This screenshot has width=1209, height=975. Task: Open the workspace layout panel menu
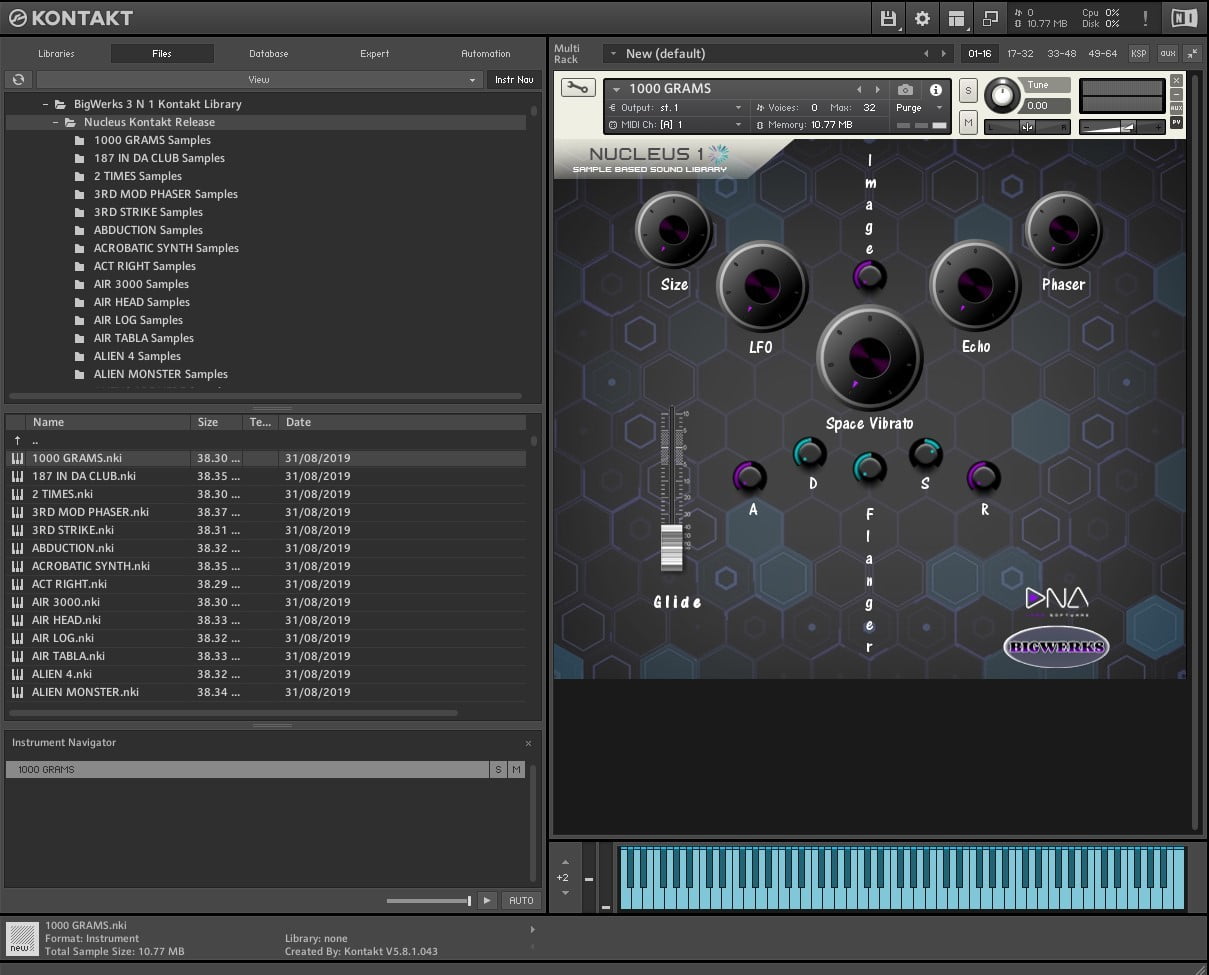[x=957, y=18]
